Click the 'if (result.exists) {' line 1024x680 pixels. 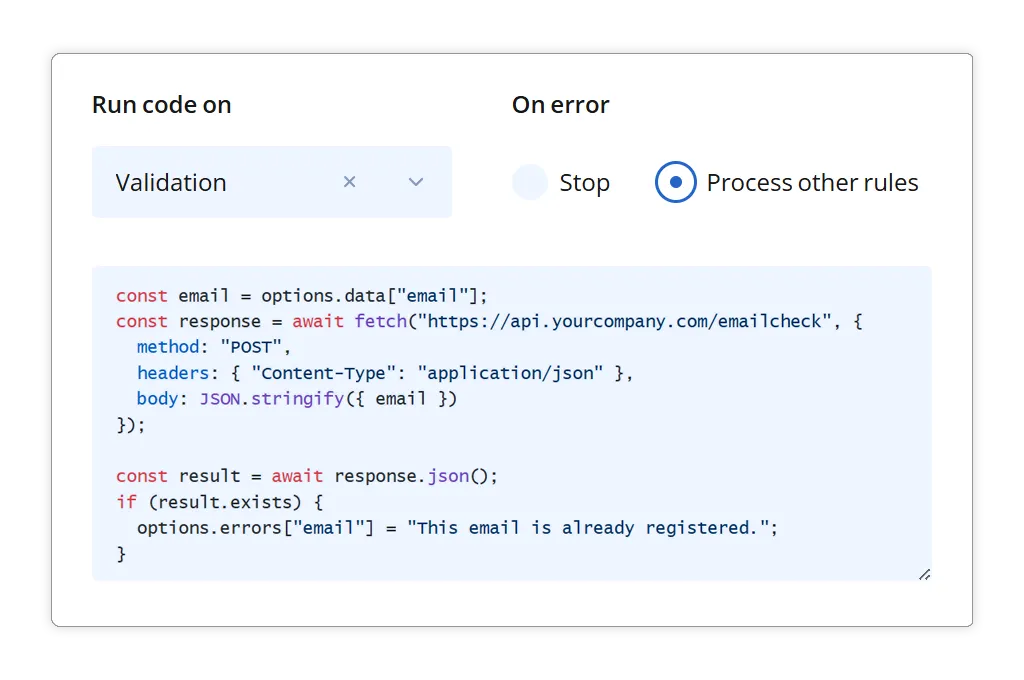pos(219,502)
